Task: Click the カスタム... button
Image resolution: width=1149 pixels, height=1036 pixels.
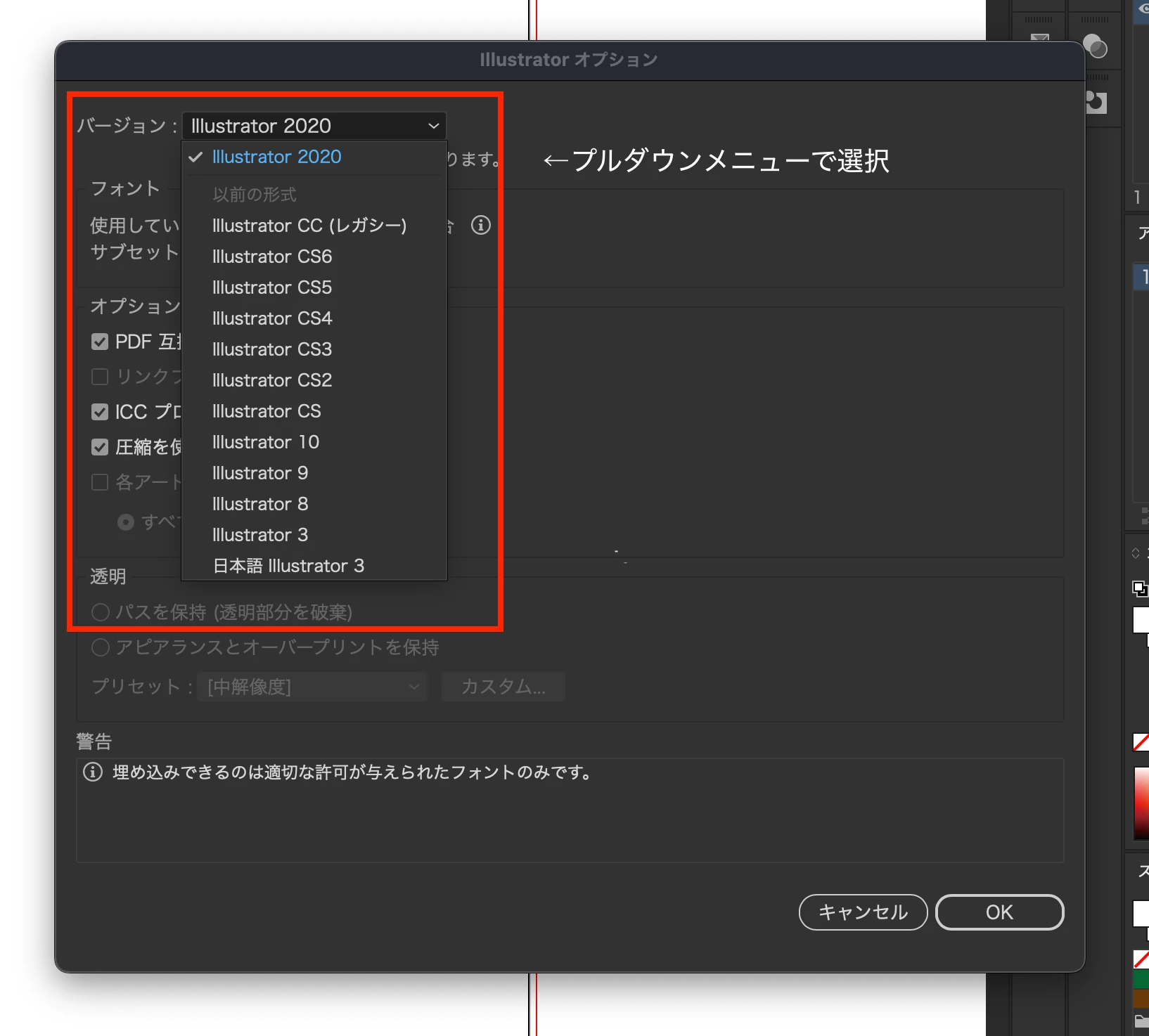Action: pos(503,687)
